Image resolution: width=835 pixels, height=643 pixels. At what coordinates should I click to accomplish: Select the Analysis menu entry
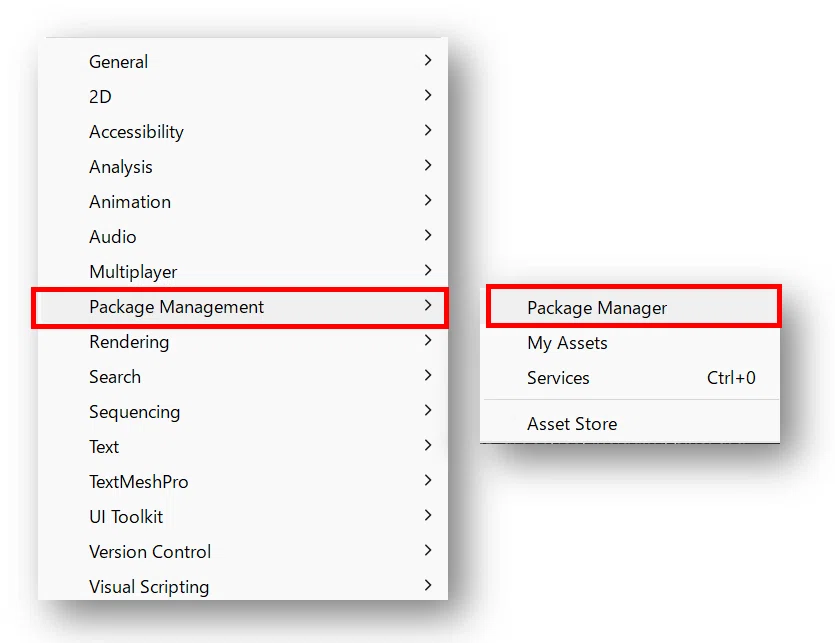click(x=243, y=167)
